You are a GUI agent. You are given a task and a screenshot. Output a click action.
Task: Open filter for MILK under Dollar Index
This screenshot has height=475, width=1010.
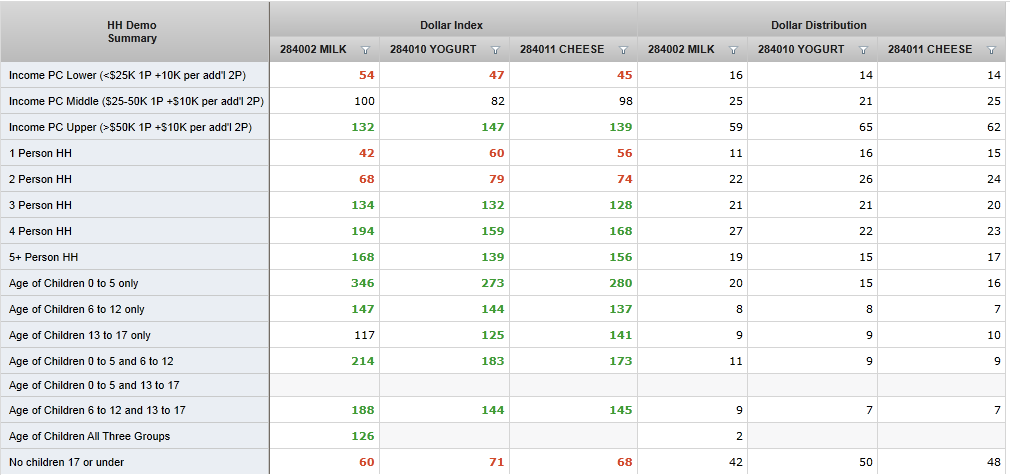pyautogui.click(x=365, y=50)
